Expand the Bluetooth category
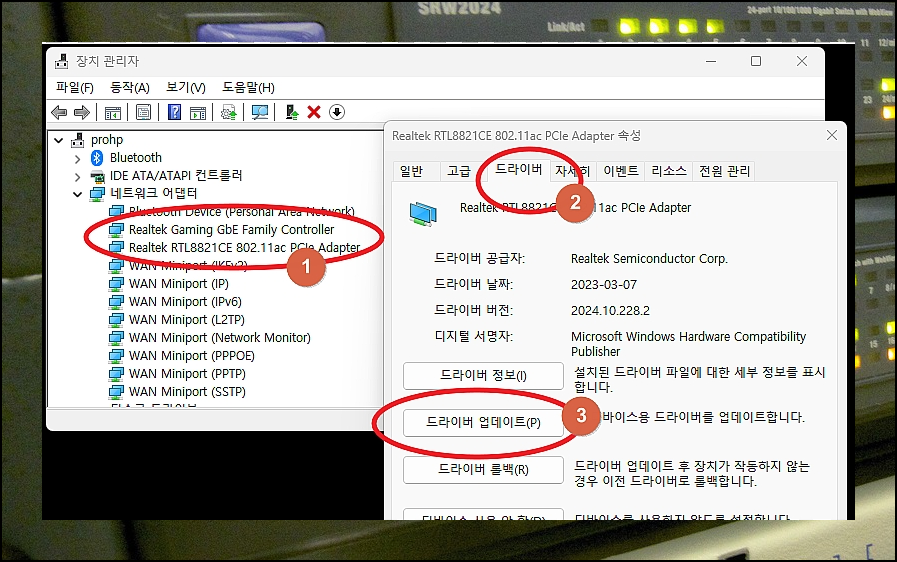This screenshot has width=897, height=562. point(77,159)
